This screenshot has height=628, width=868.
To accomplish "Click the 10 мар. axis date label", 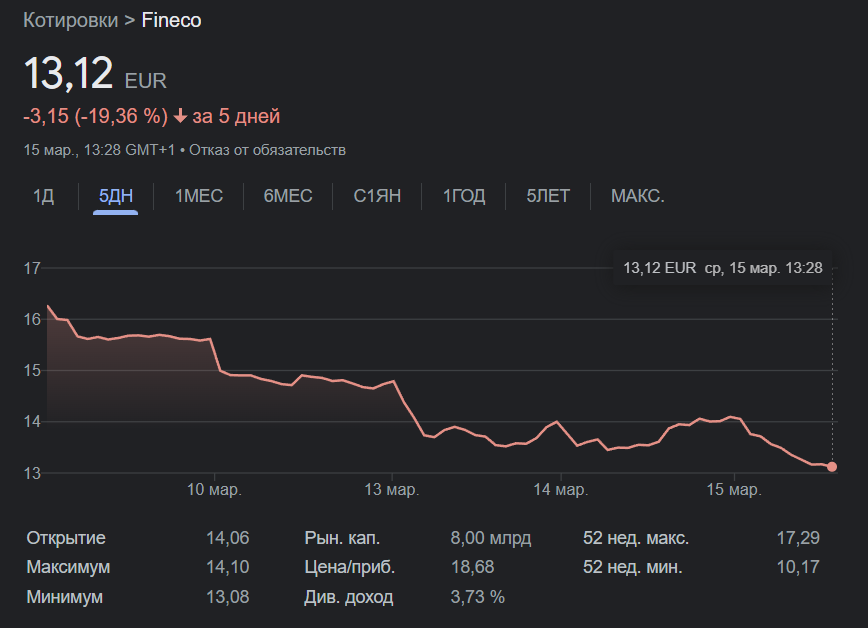I will pyautogui.click(x=214, y=490).
